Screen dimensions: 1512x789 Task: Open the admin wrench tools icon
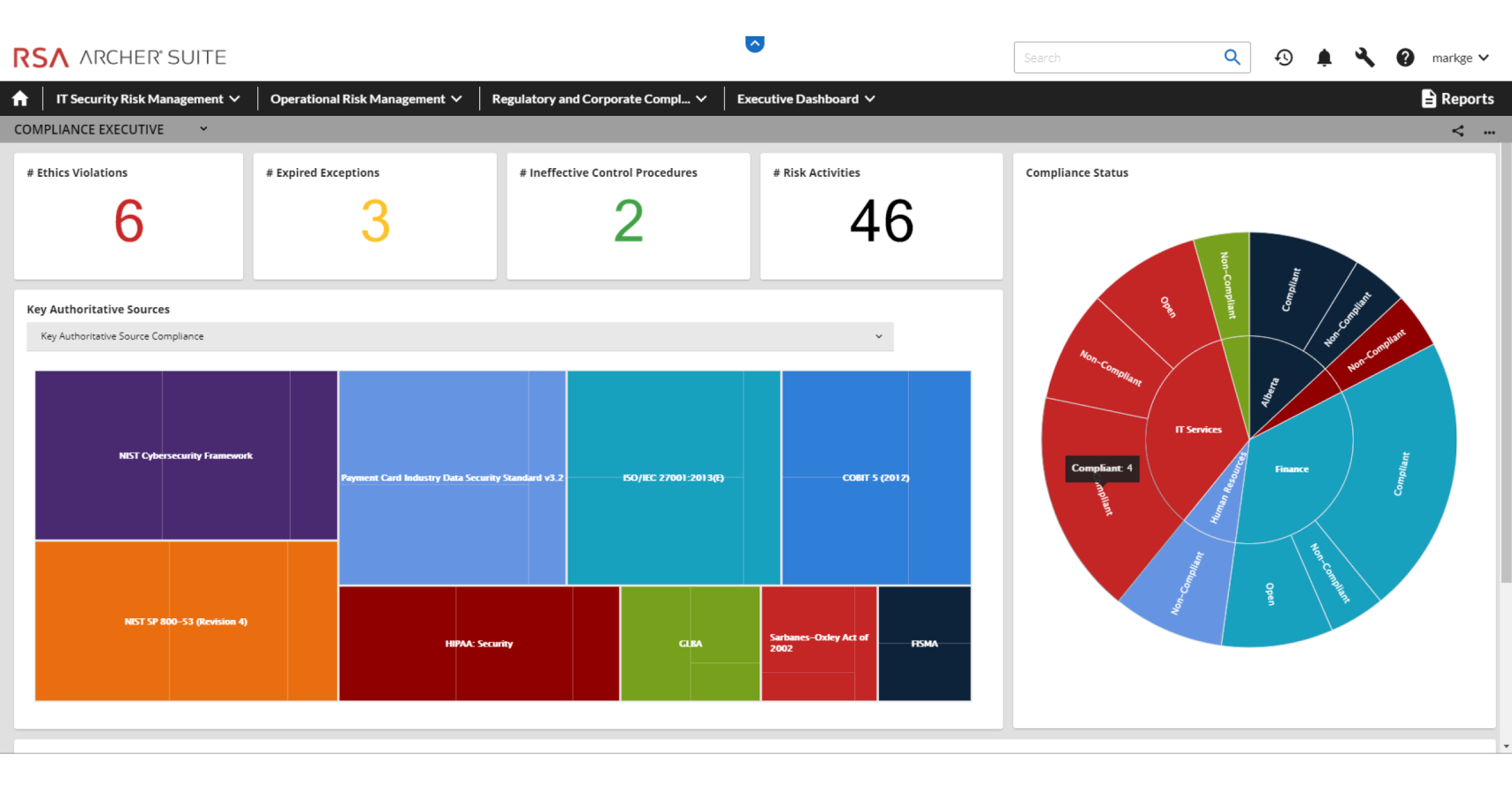click(1364, 57)
